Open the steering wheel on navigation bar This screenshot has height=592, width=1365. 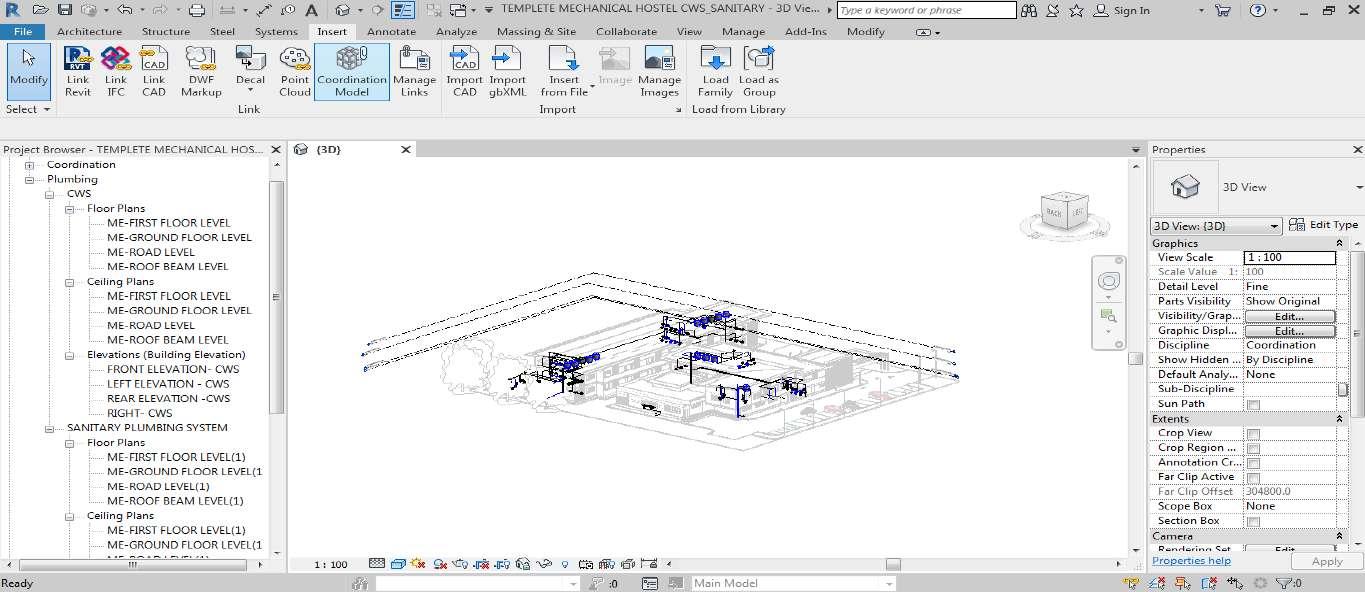click(x=1108, y=279)
